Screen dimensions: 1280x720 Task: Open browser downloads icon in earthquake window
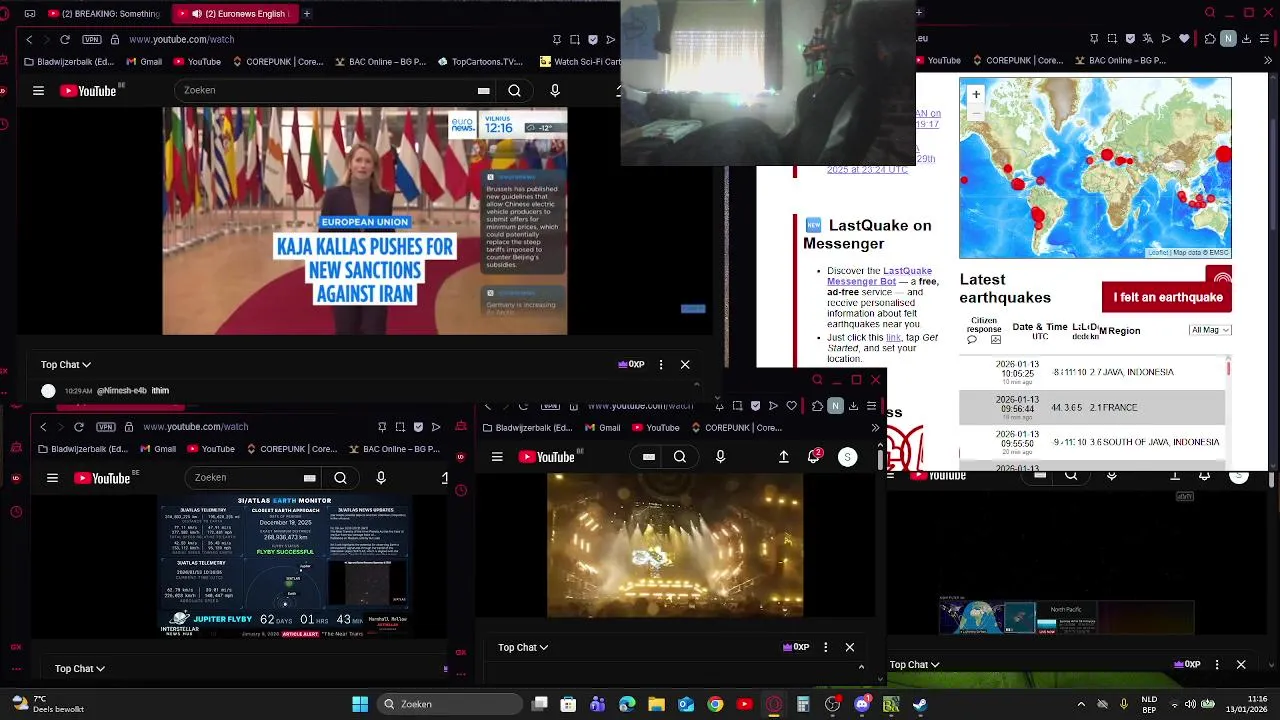[x=1247, y=39]
